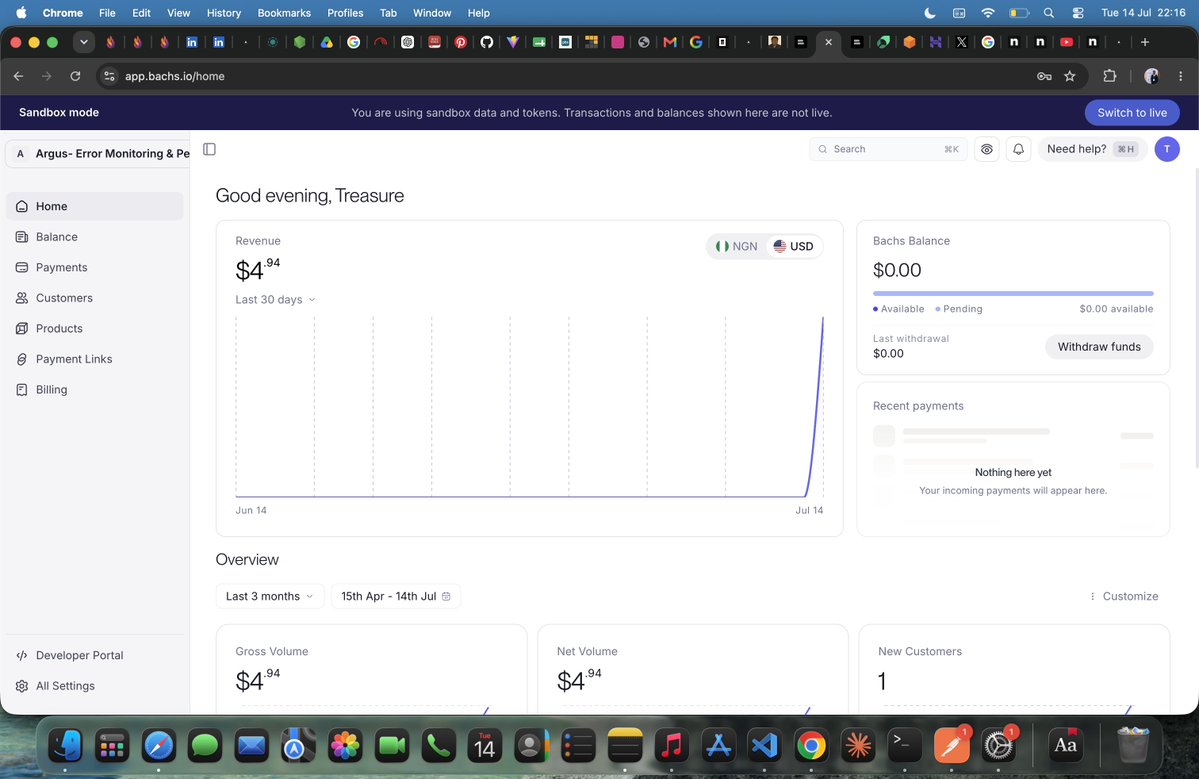Switch to the Gmail tab
This screenshot has width=1199, height=779.
point(670,42)
